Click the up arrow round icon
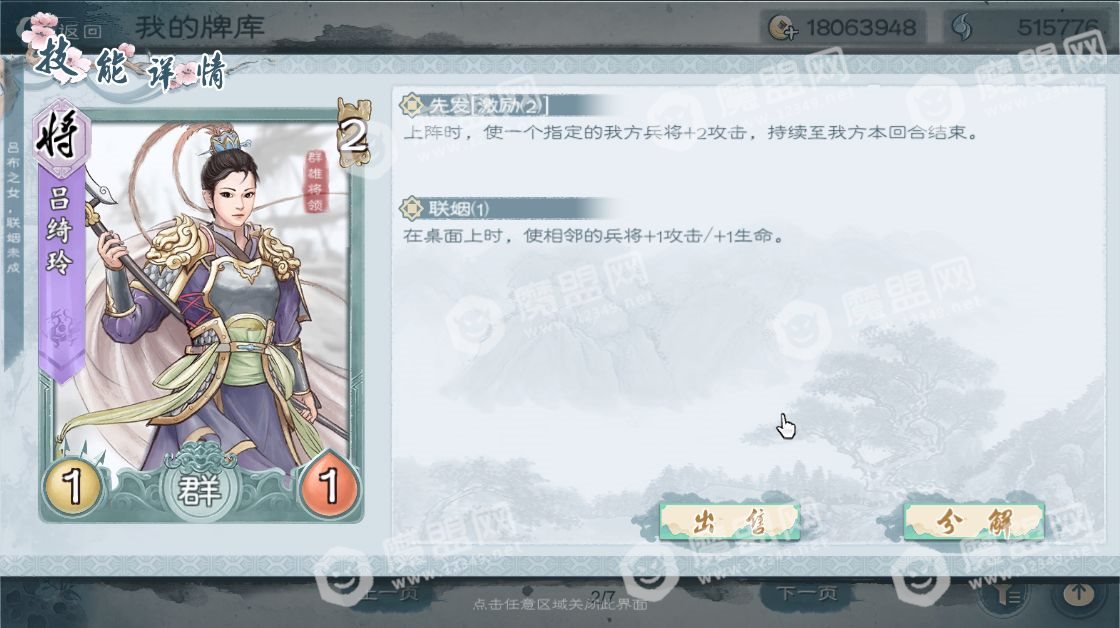1120x628 pixels. tap(1079, 592)
